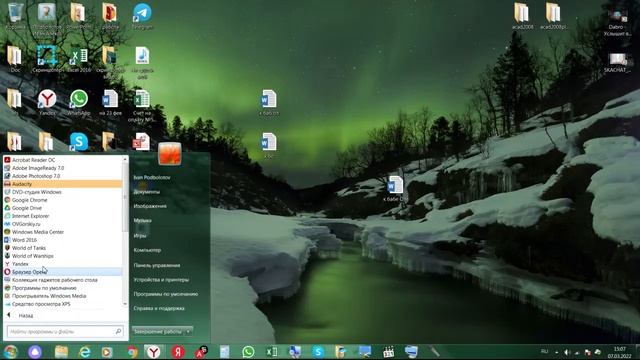Go back with the Назад button

20,316
